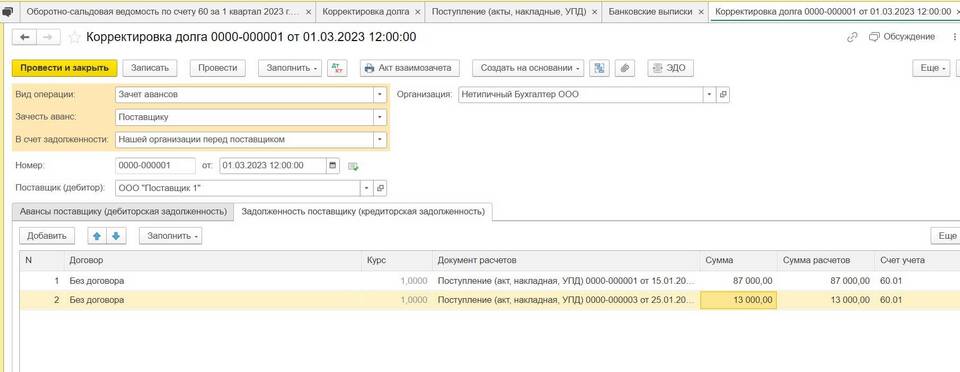Open attached files via paperclip icon
The height and width of the screenshot is (372, 960).
coord(624,68)
